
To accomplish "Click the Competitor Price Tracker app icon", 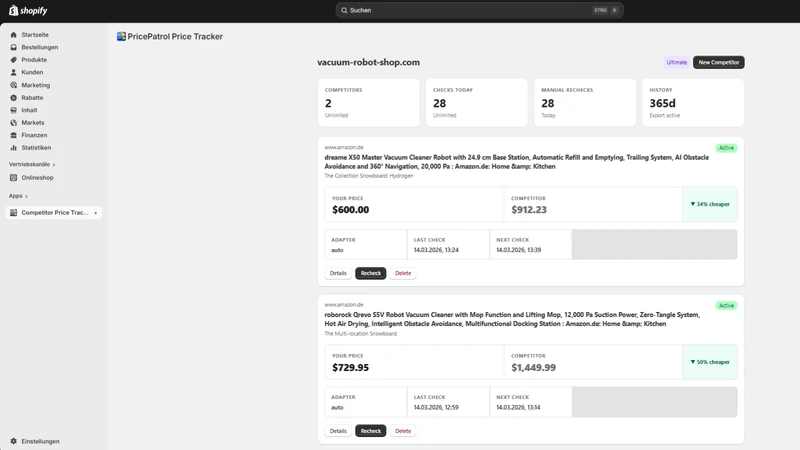I will [x=14, y=213].
